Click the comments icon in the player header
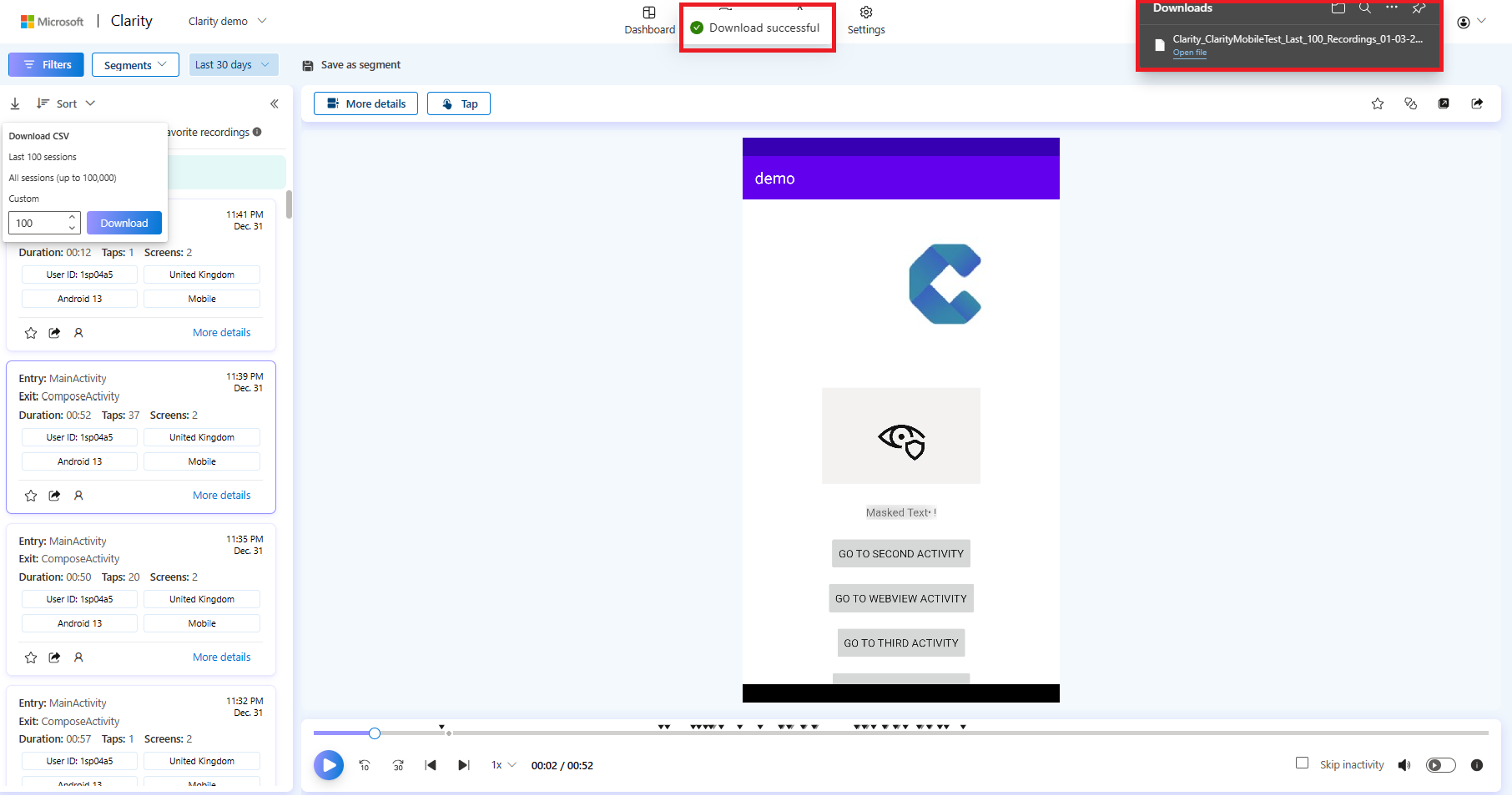Image resolution: width=1512 pixels, height=796 pixels. pyautogui.click(x=1411, y=103)
